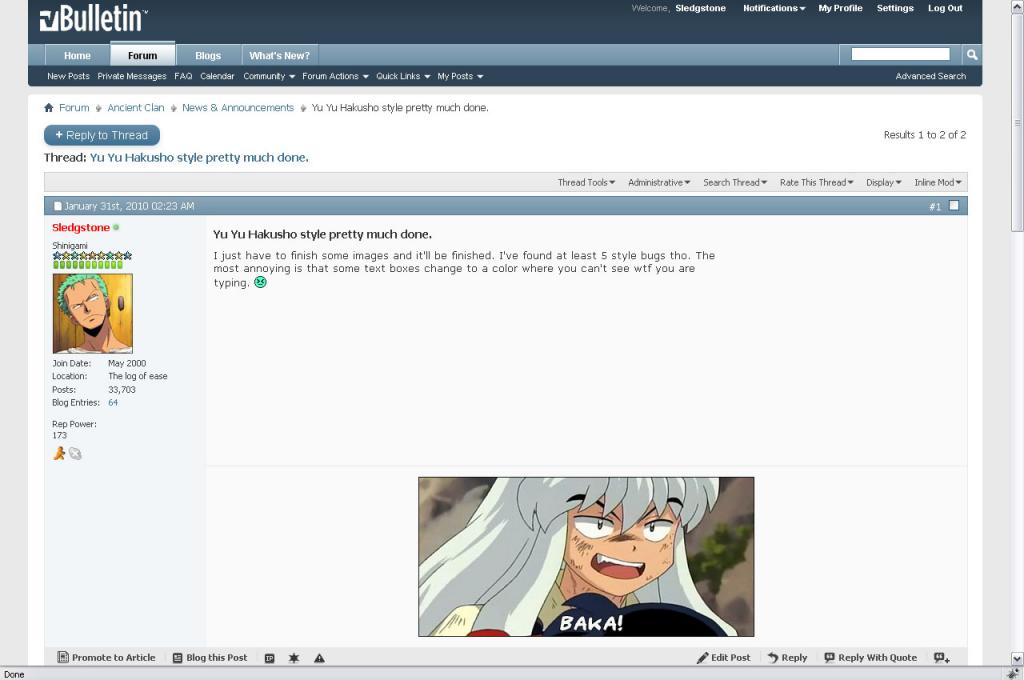Open the Thread Tools menu

[x=586, y=183]
